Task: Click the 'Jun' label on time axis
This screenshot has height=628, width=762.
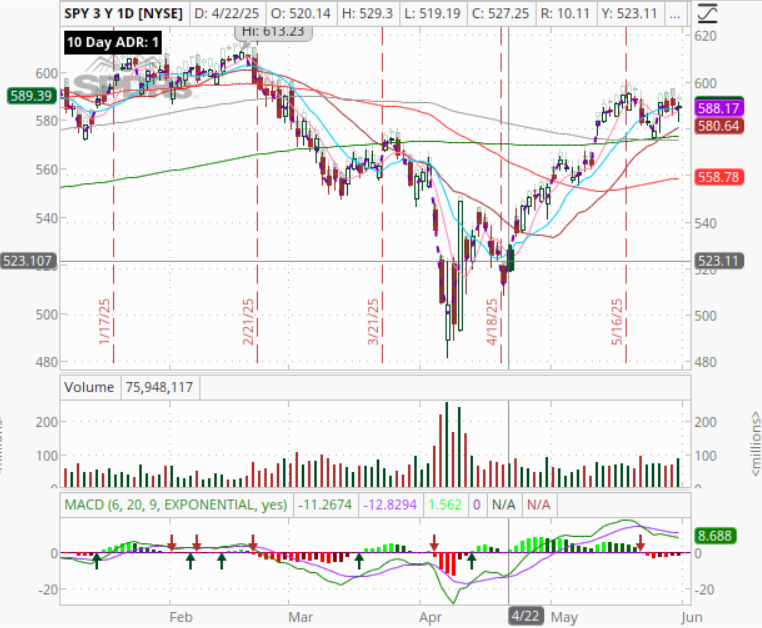Action: point(692,617)
